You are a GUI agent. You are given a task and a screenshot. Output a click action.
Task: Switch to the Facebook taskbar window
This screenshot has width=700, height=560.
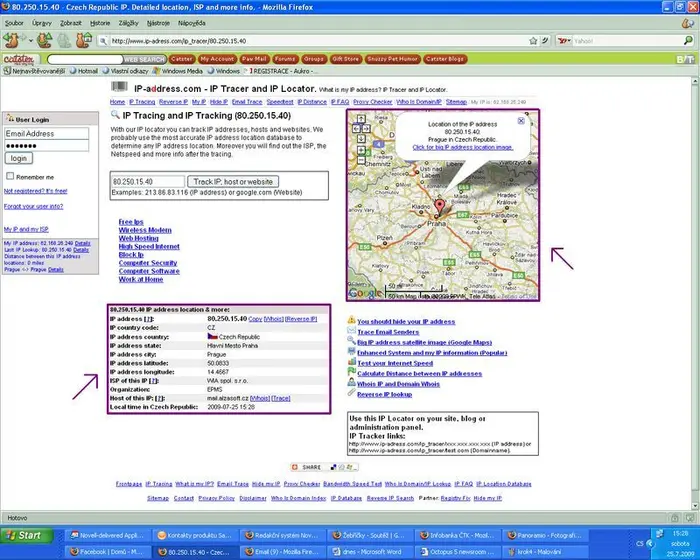[x=108, y=552]
